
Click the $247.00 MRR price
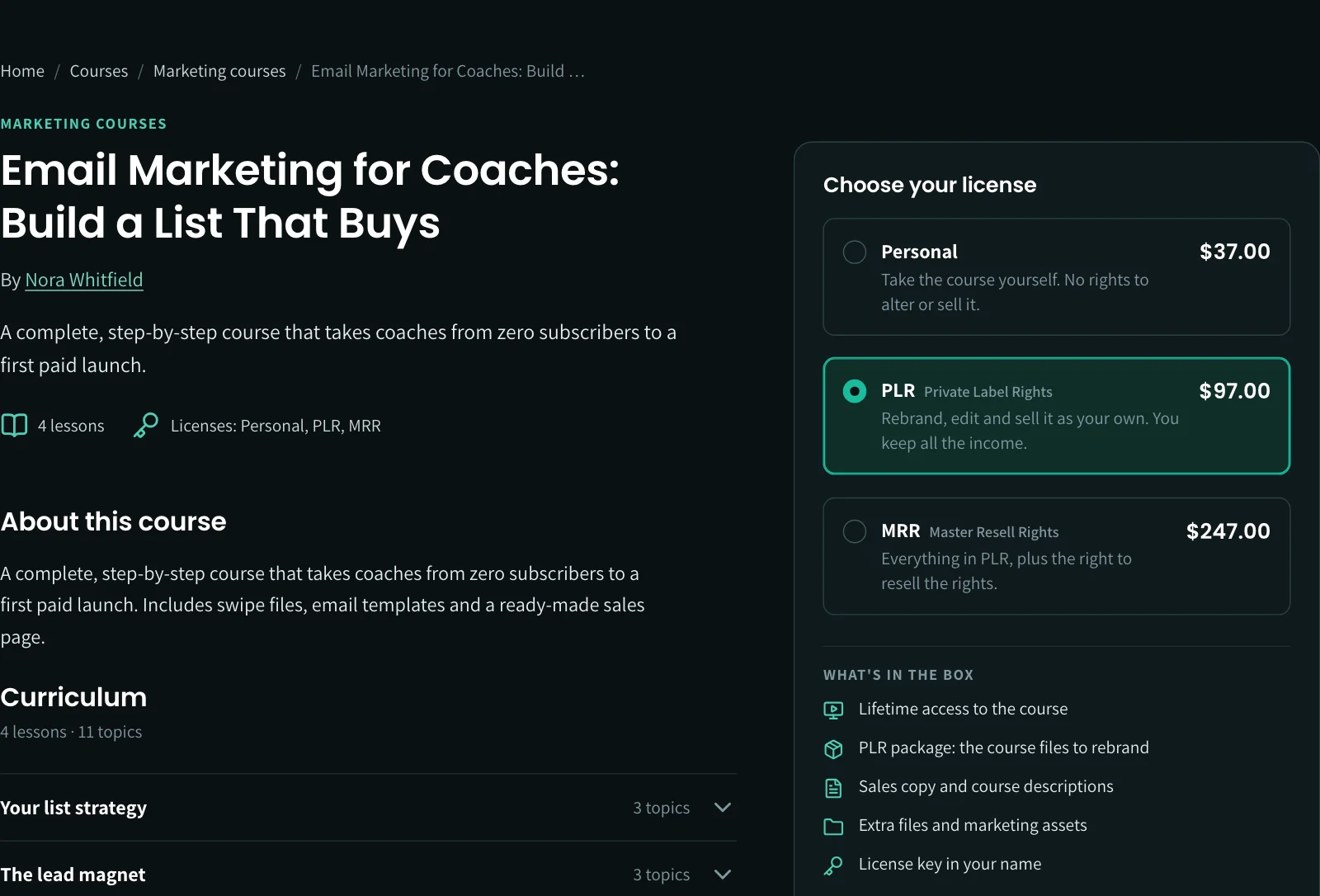point(1228,531)
